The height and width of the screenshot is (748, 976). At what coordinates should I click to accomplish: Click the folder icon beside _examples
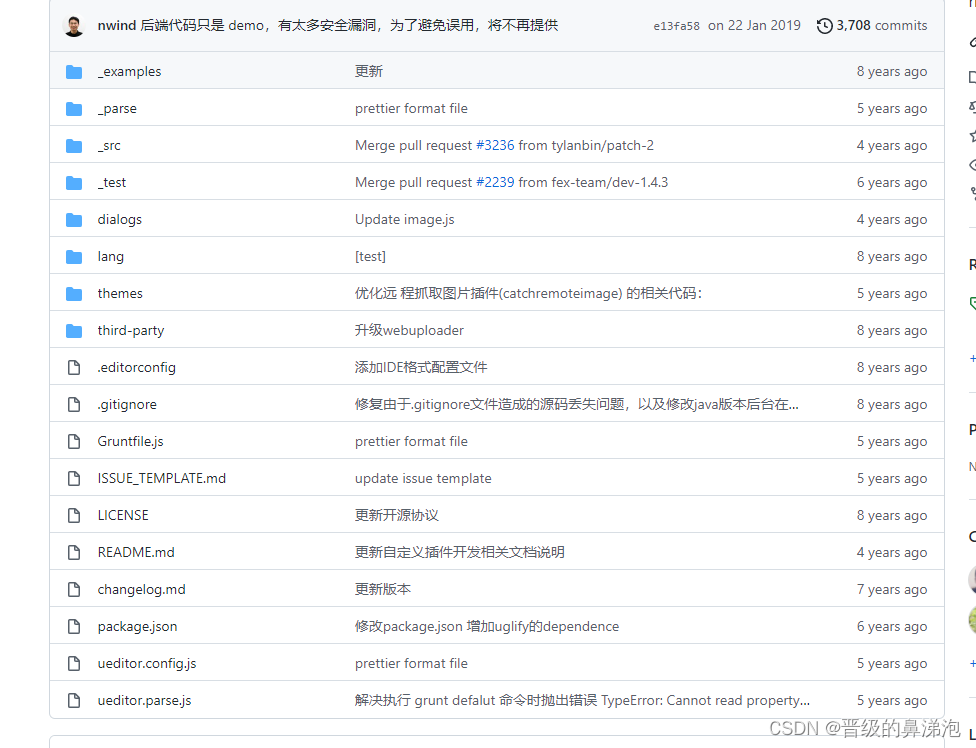pyautogui.click(x=74, y=71)
